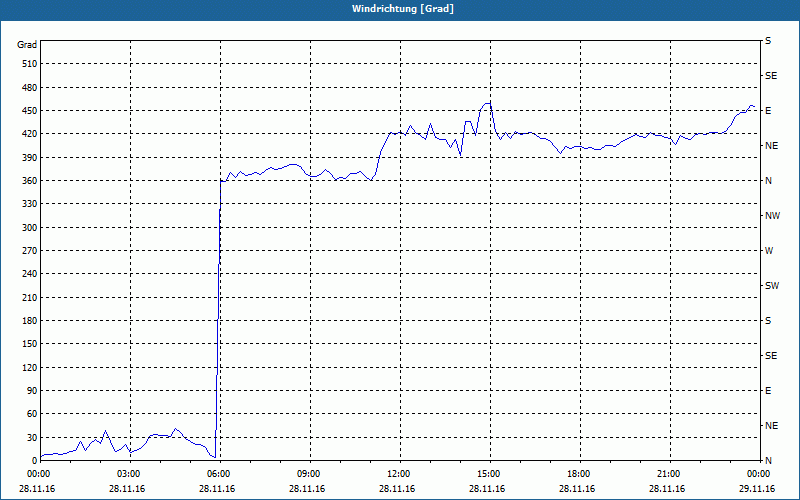Image resolution: width=800 pixels, height=500 pixels.
Task: Click the 420 y-axis tick label
Action: [30, 134]
